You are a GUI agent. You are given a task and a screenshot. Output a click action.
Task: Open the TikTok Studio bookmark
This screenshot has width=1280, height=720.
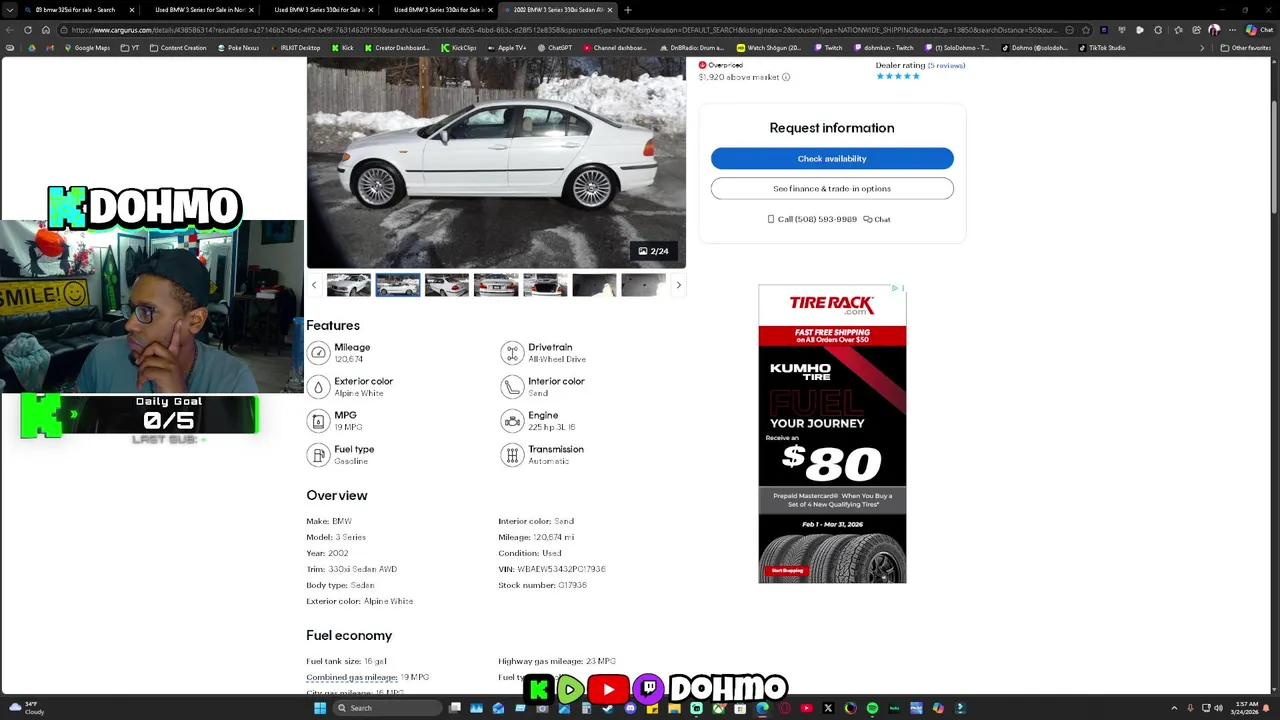[1102, 48]
